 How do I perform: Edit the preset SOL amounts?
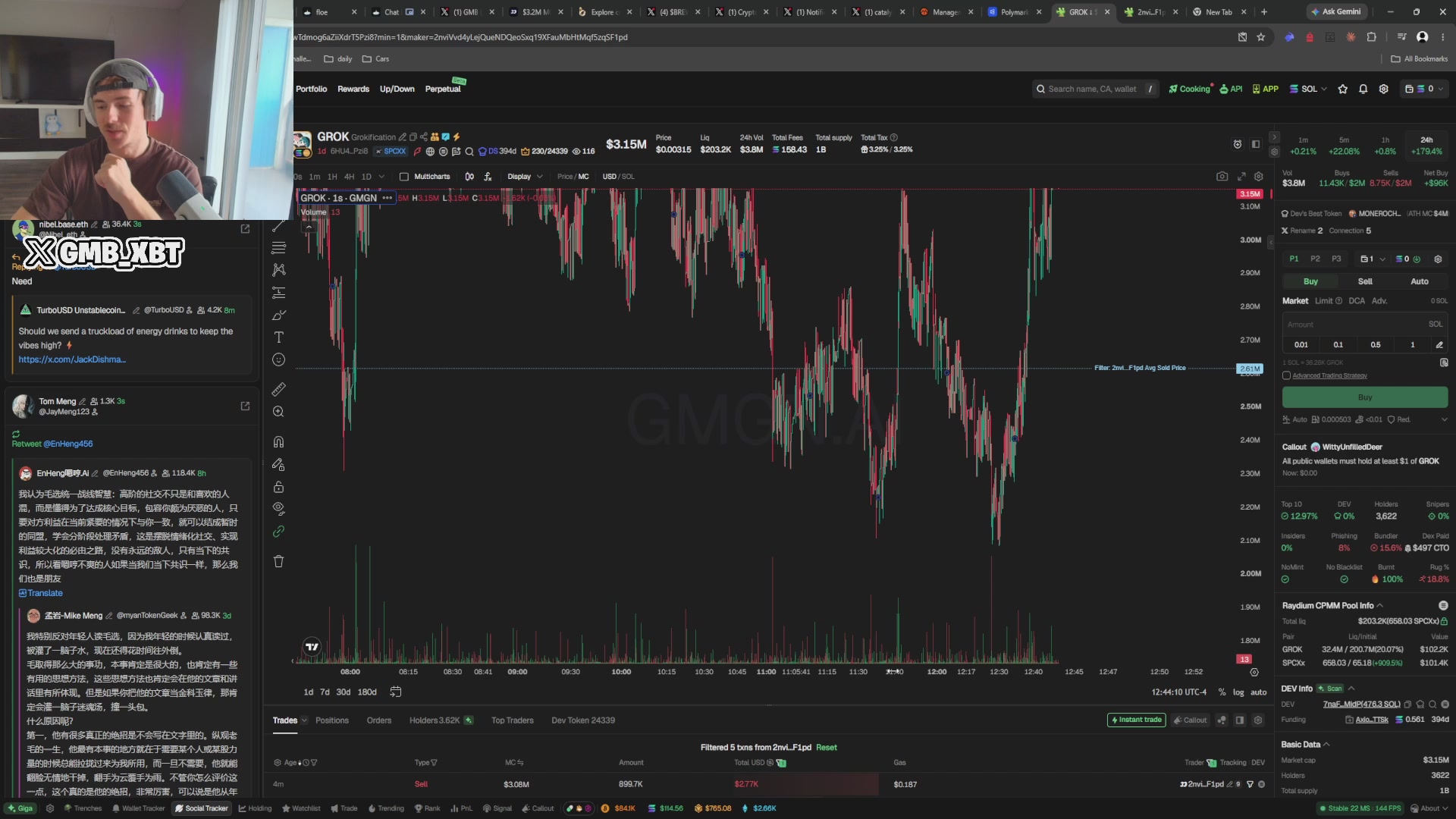coord(1439,345)
